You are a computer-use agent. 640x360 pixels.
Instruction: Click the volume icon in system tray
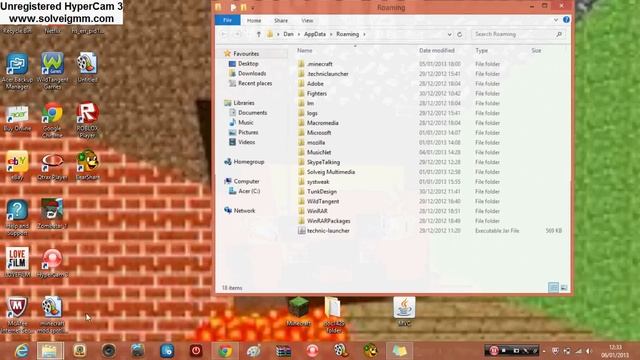click(x=588, y=351)
